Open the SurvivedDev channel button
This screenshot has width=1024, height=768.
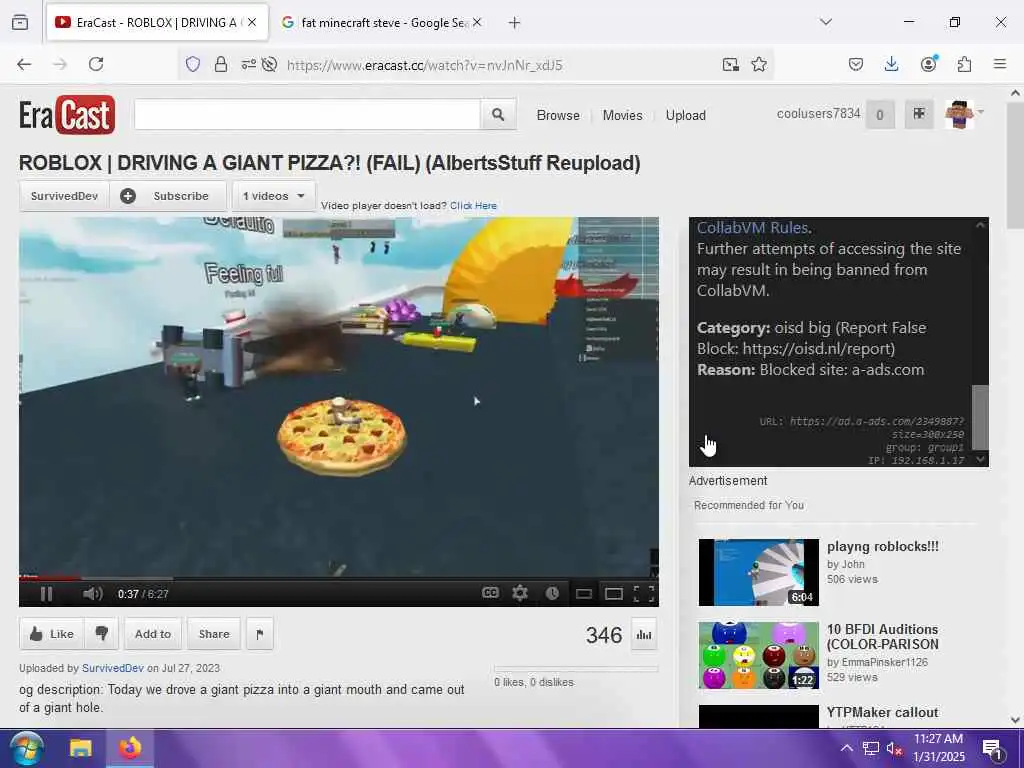64,196
